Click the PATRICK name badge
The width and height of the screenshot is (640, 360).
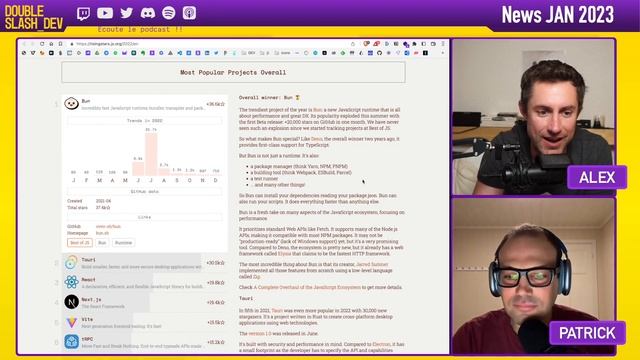(587, 333)
